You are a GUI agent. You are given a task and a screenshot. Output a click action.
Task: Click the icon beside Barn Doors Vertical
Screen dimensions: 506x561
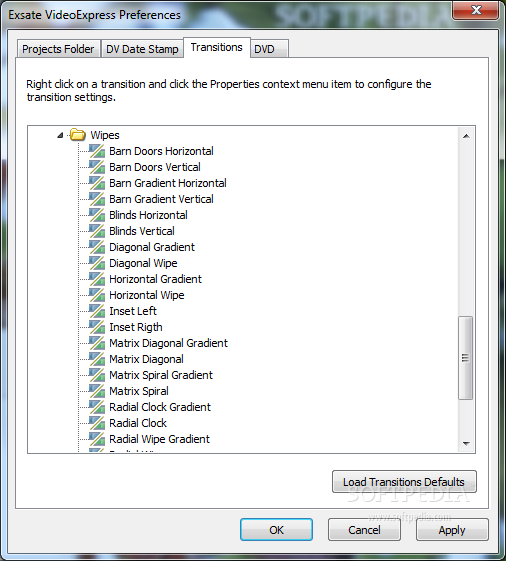click(x=97, y=167)
